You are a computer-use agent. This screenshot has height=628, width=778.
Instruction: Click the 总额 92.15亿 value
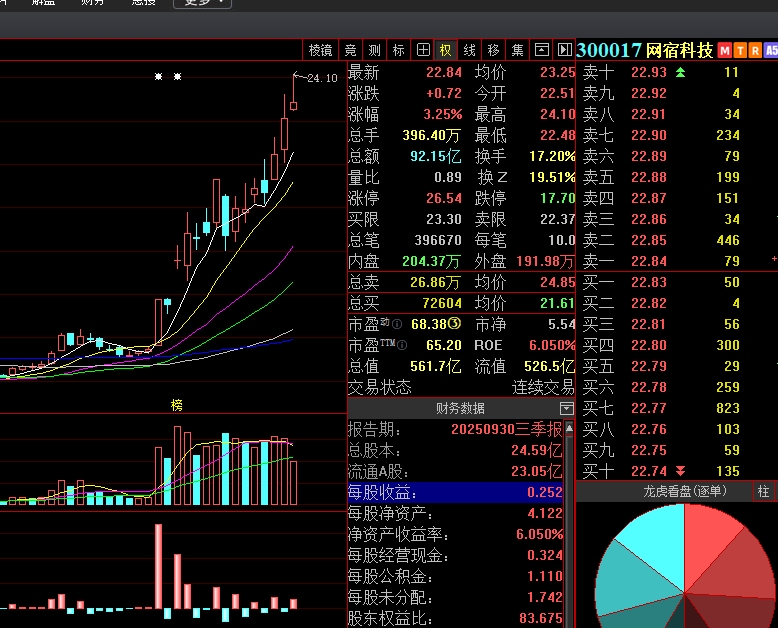tap(436, 156)
